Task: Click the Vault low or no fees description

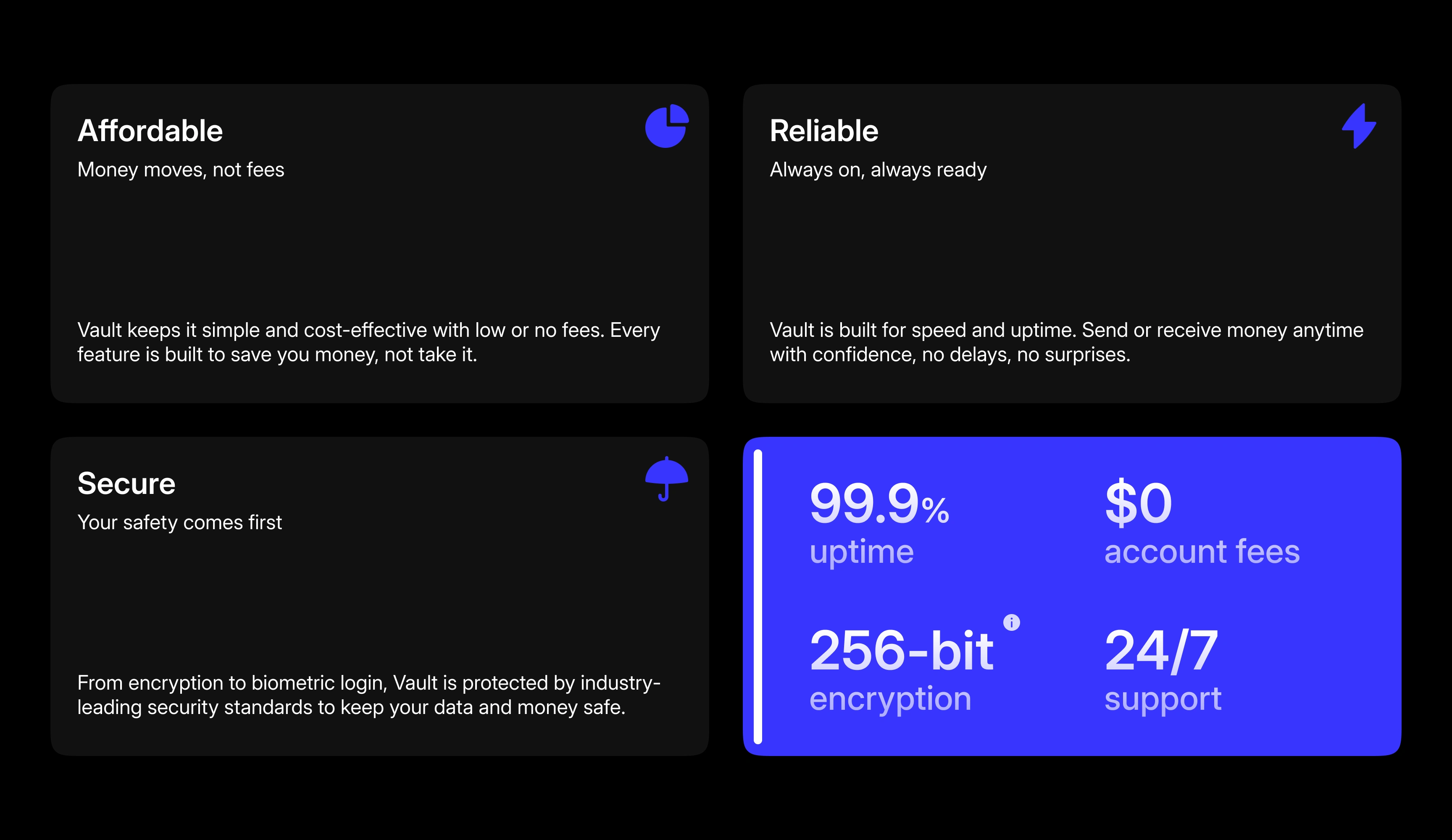Action: pos(369,342)
